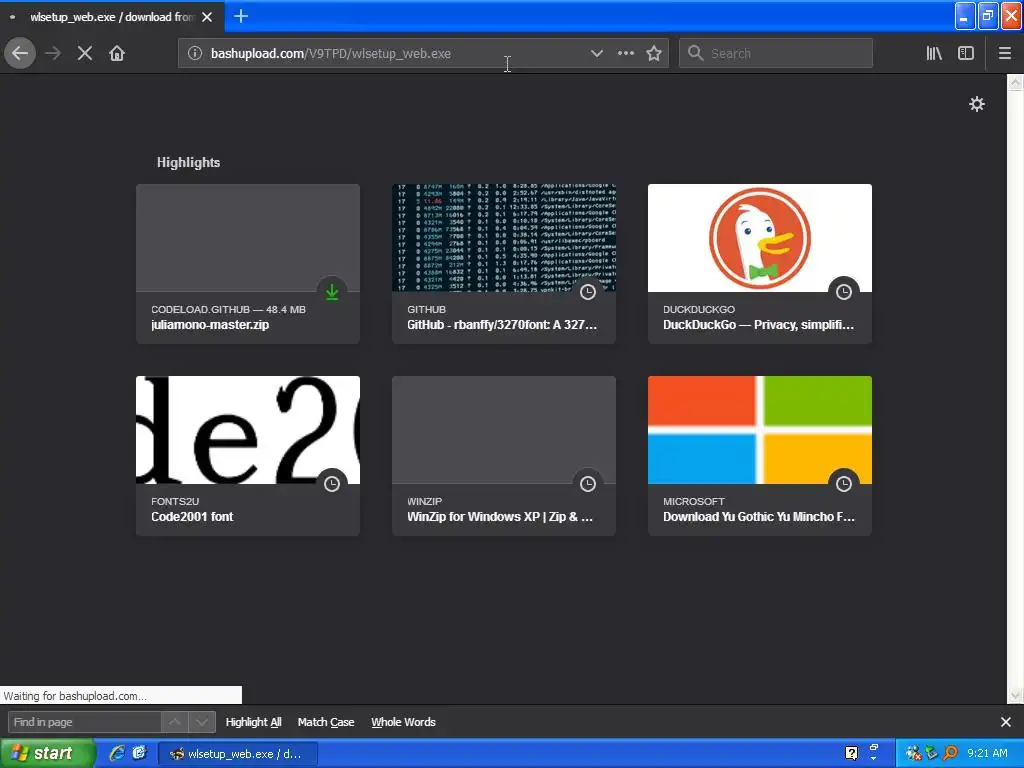Bookmark this page with the star
Image resolution: width=1024 pixels, height=768 pixels.
click(x=654, y=54)
